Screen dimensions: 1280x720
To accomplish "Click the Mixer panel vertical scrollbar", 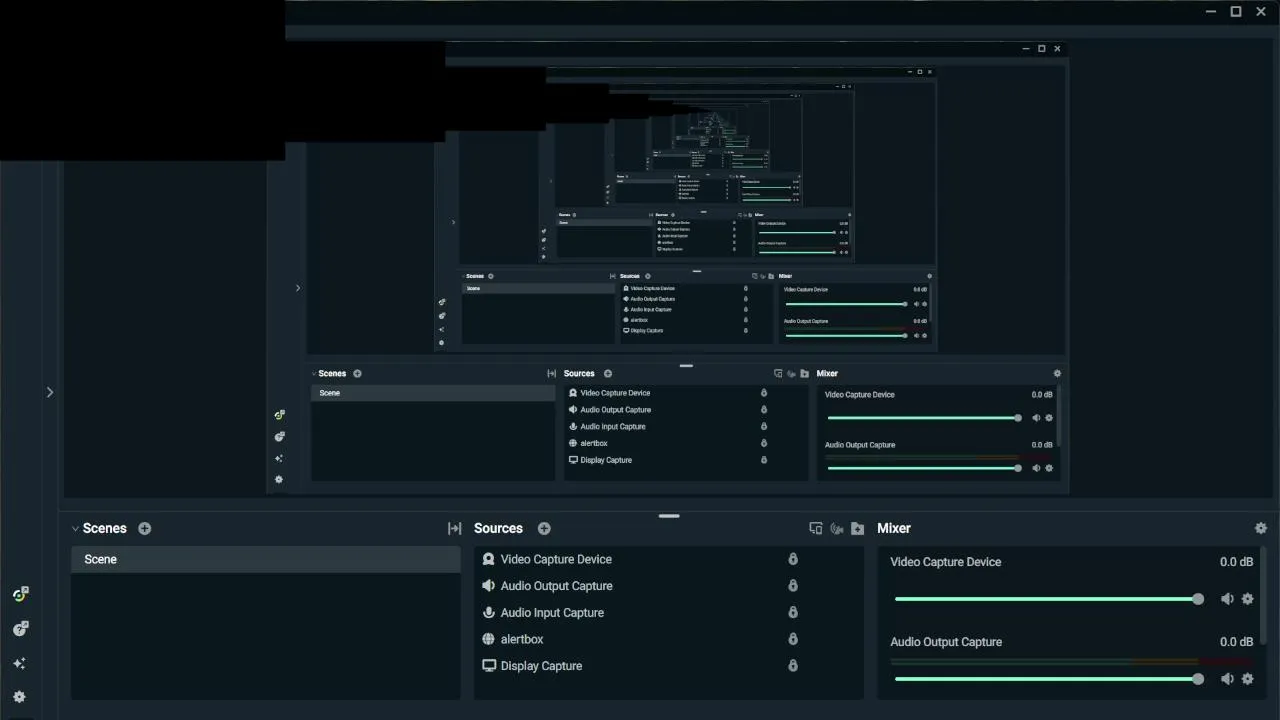I will (x=1264, y=596).
